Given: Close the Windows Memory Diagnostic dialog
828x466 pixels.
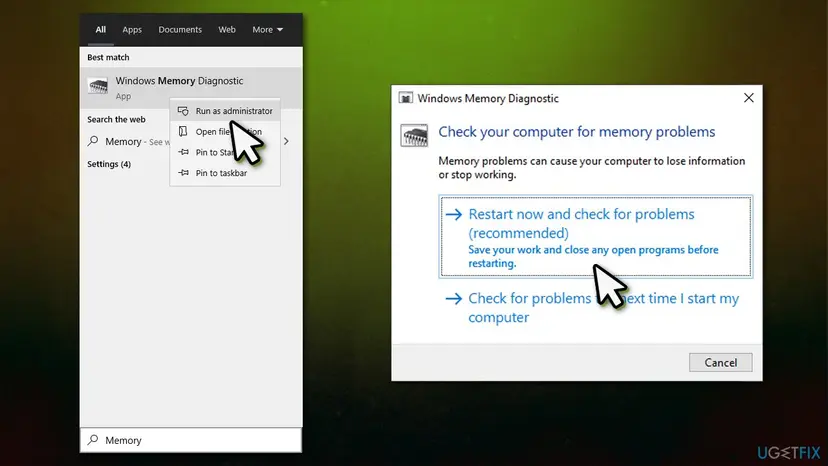Looking at the screenshot, I should click(x=748, y=98).
